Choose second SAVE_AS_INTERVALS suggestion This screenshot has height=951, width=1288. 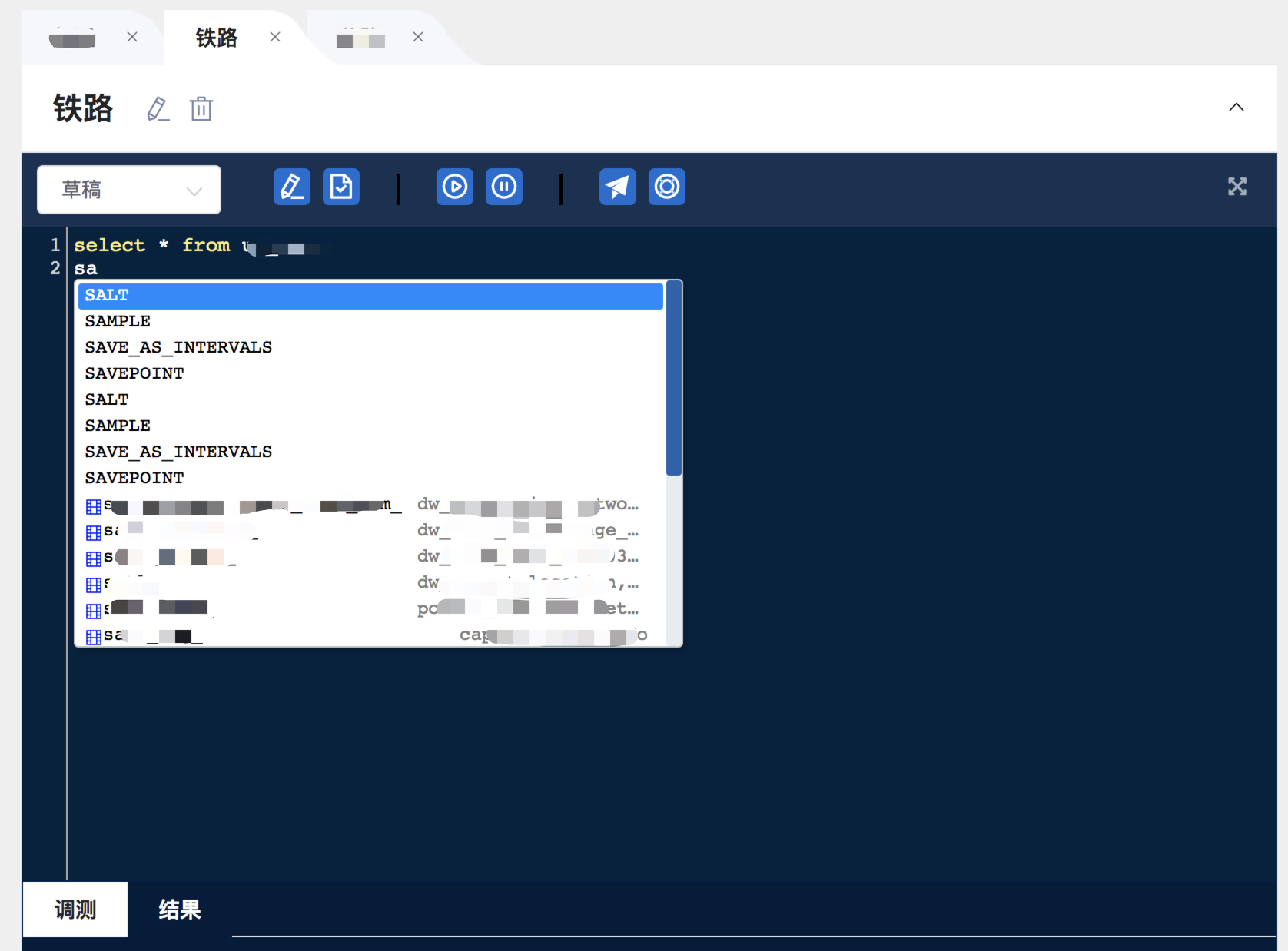[x=370, y=452]
